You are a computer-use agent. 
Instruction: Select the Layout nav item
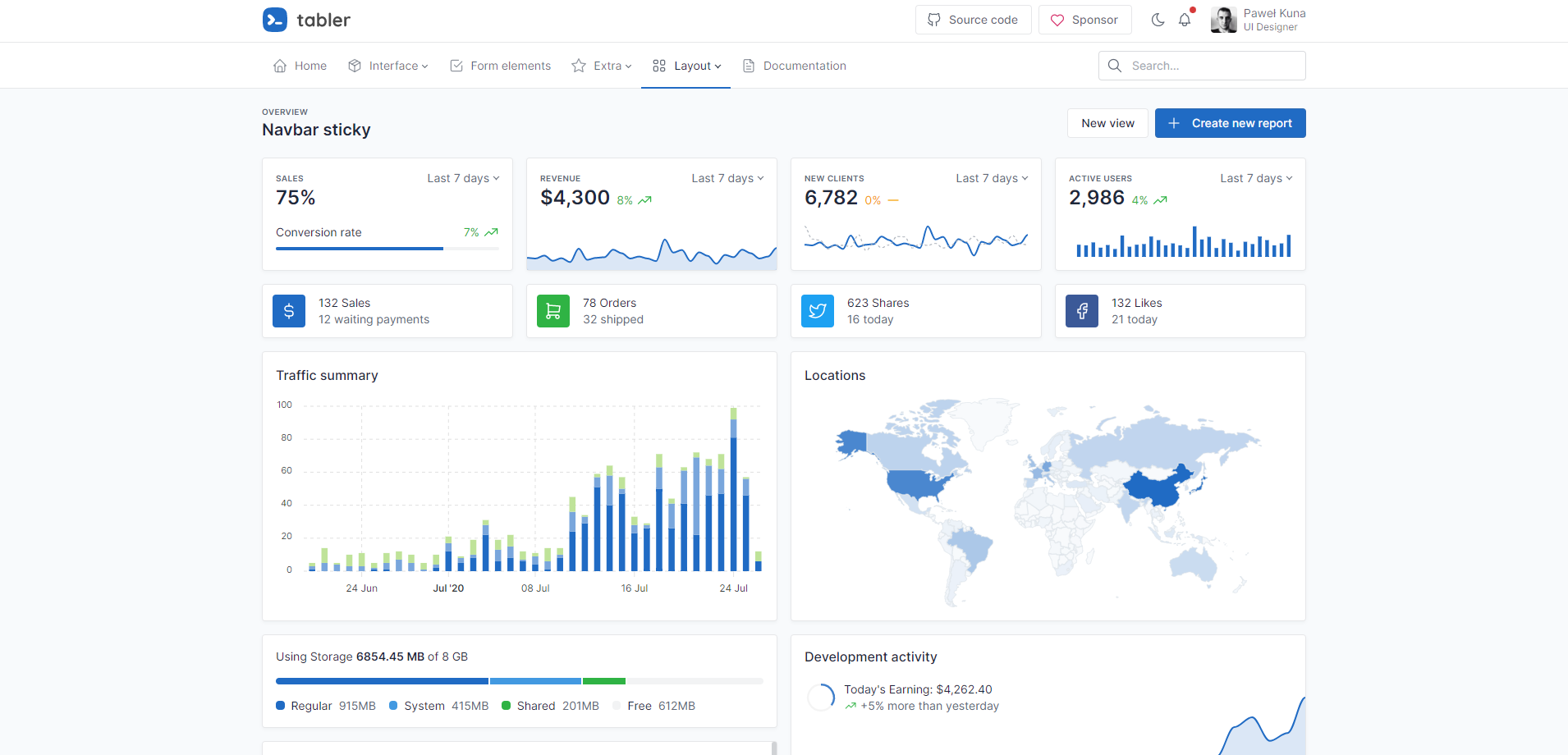tap(686, 66)
